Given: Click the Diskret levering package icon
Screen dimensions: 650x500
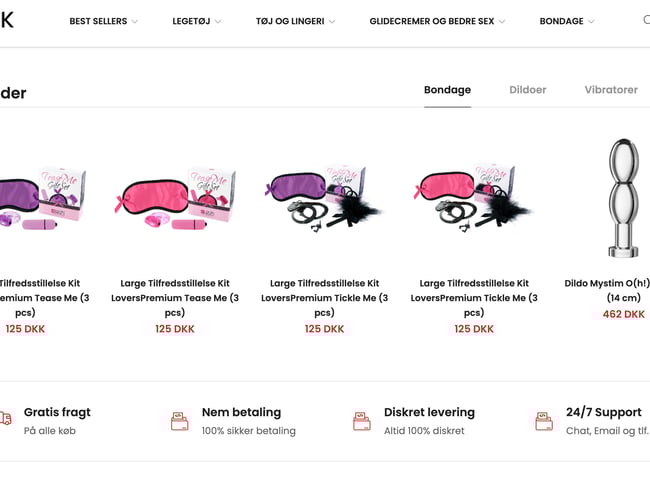Looking at the screenshot, I should 362,421.
